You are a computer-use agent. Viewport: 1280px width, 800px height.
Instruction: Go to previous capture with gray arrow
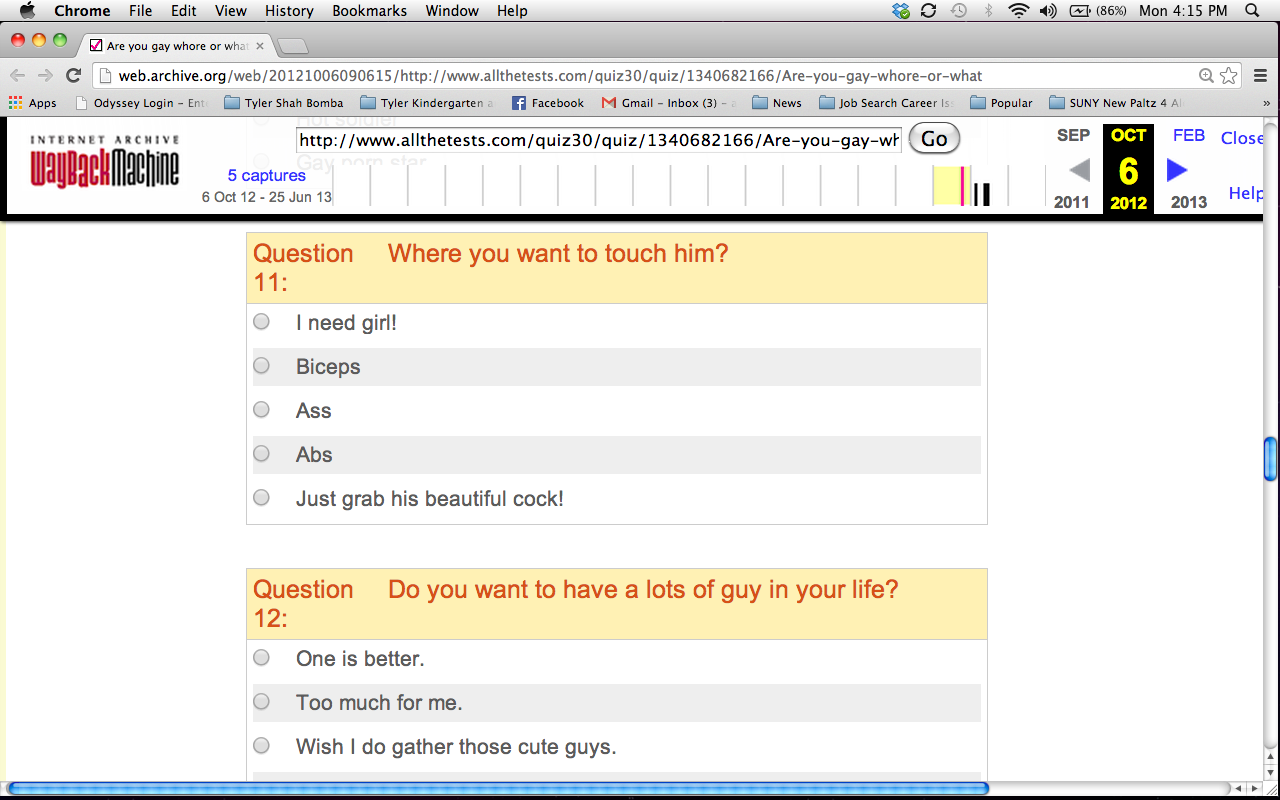click(x=1079, y=170)
